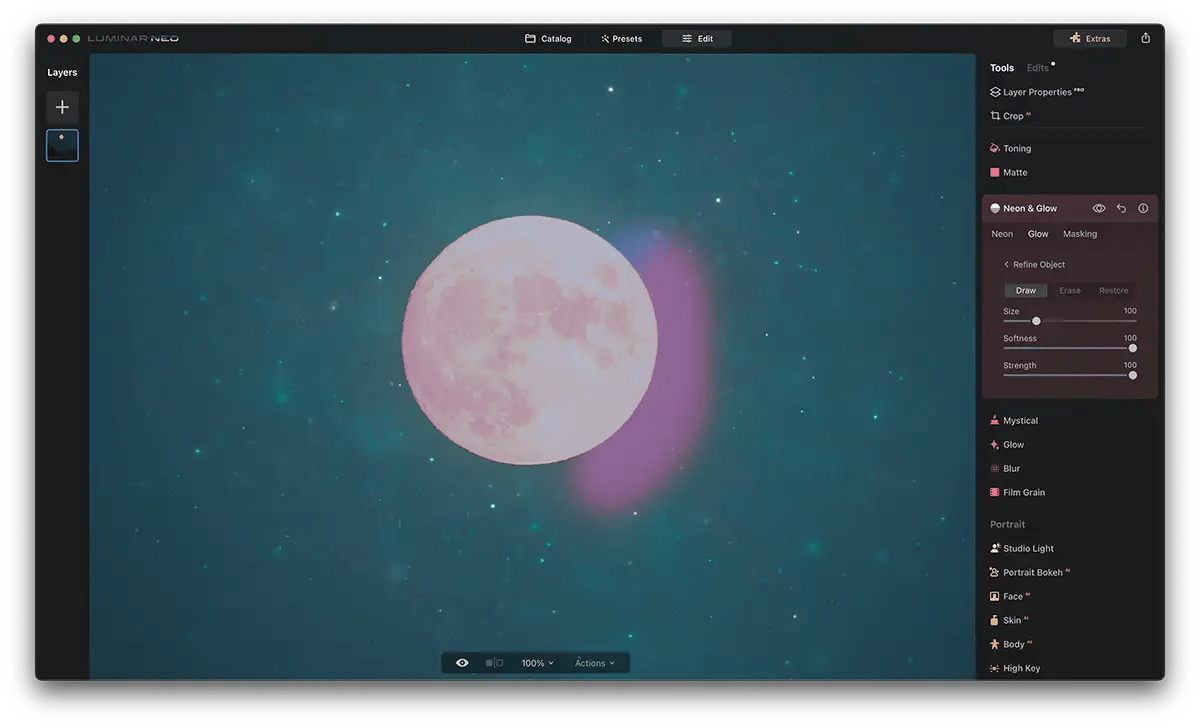The image size is (1200, 727).
Task: Open the Studio Light tool
Action: click(x=1021, y=549)
